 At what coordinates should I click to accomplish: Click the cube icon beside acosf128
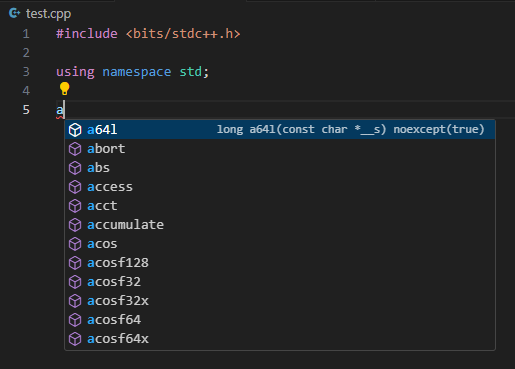[75, 263]
